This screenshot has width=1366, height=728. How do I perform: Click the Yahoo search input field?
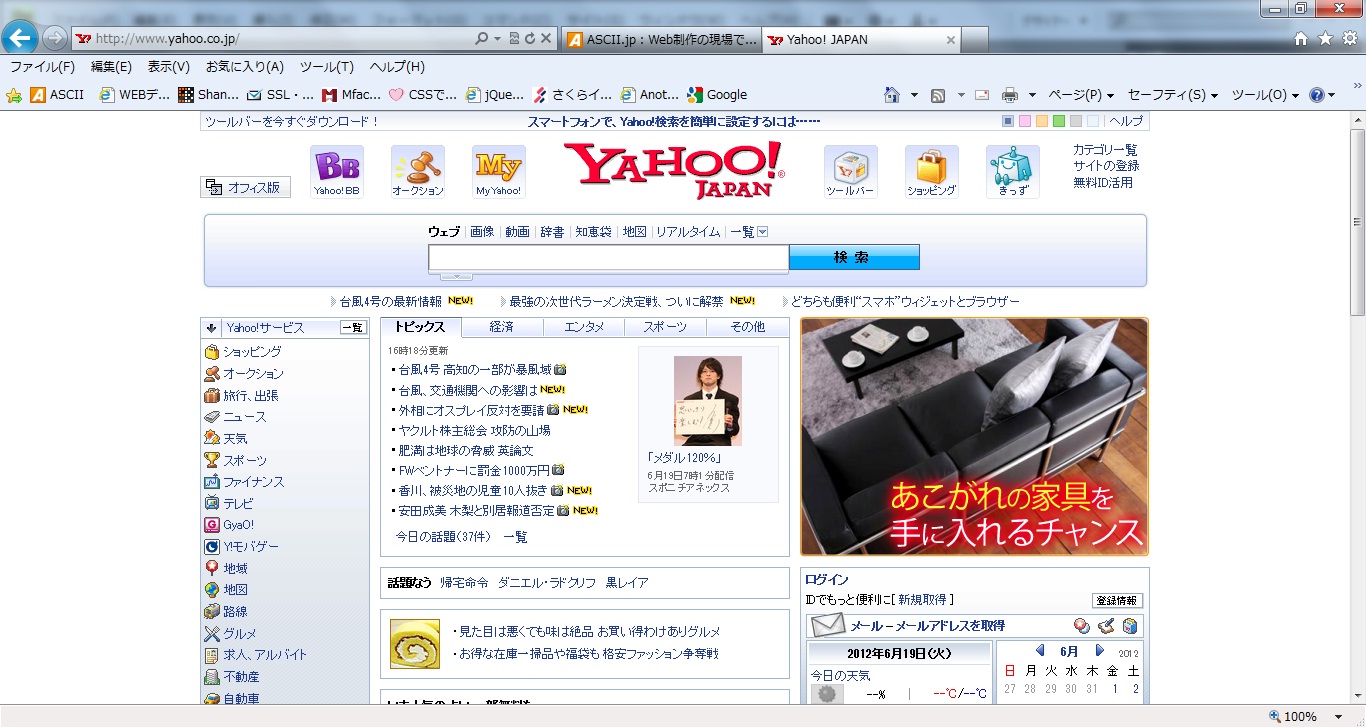click(x=608, y=258)
